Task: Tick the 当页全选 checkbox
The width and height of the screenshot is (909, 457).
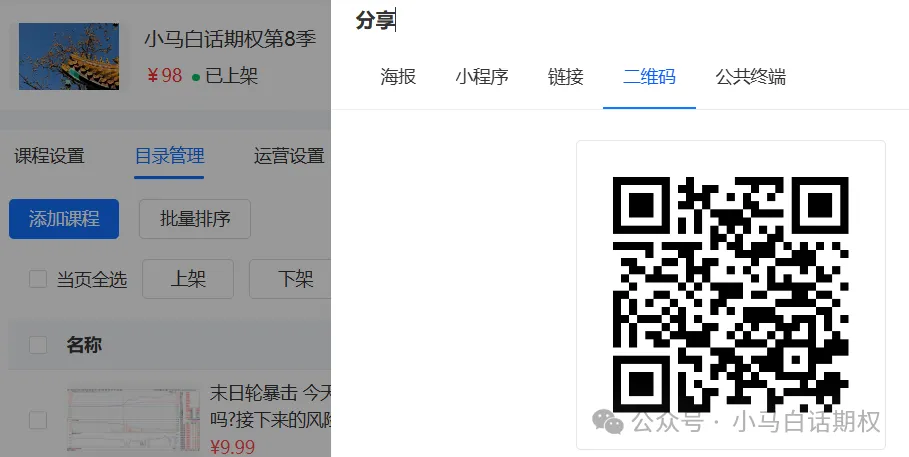Action: pyautogui.click(x=38, y=279)
